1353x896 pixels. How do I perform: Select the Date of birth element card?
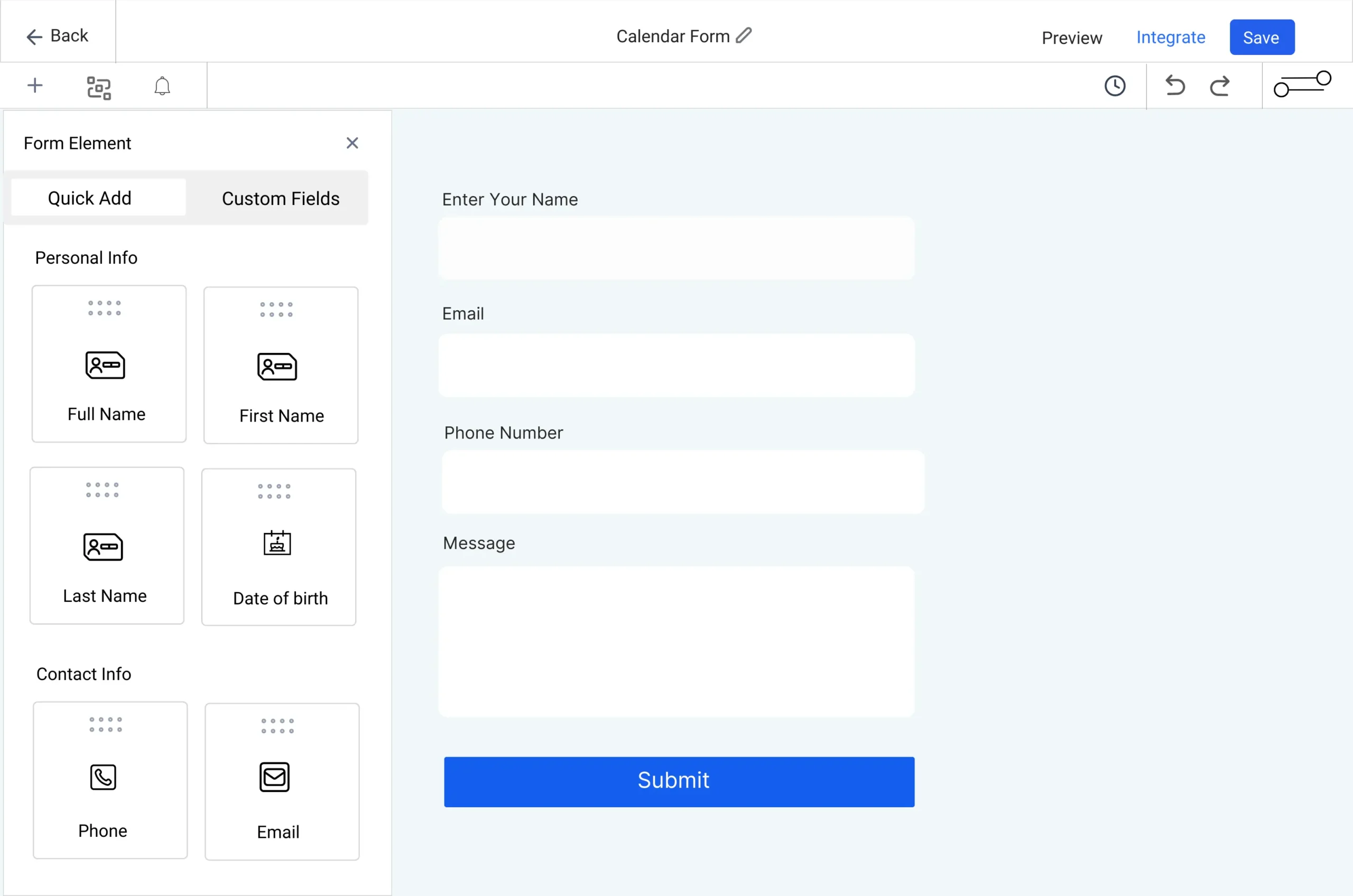point(279,547)
